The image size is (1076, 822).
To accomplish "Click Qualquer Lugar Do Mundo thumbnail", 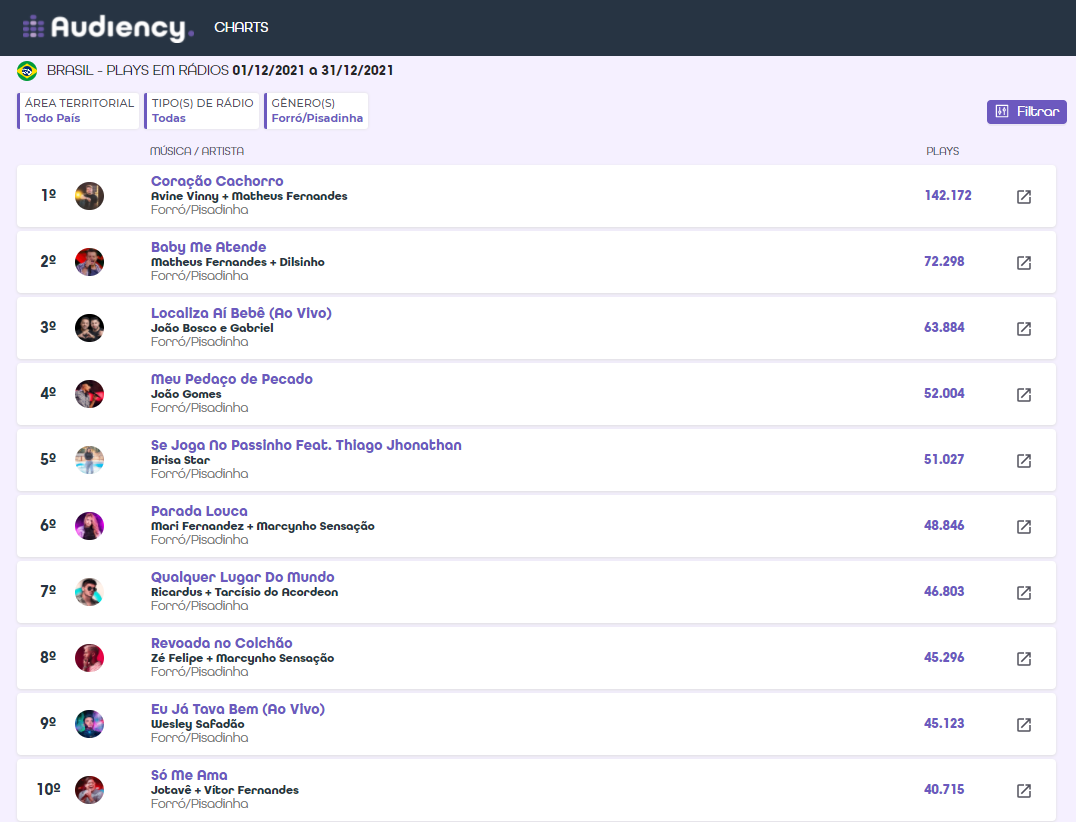I will pyautogui.click(x=89, y=591).
